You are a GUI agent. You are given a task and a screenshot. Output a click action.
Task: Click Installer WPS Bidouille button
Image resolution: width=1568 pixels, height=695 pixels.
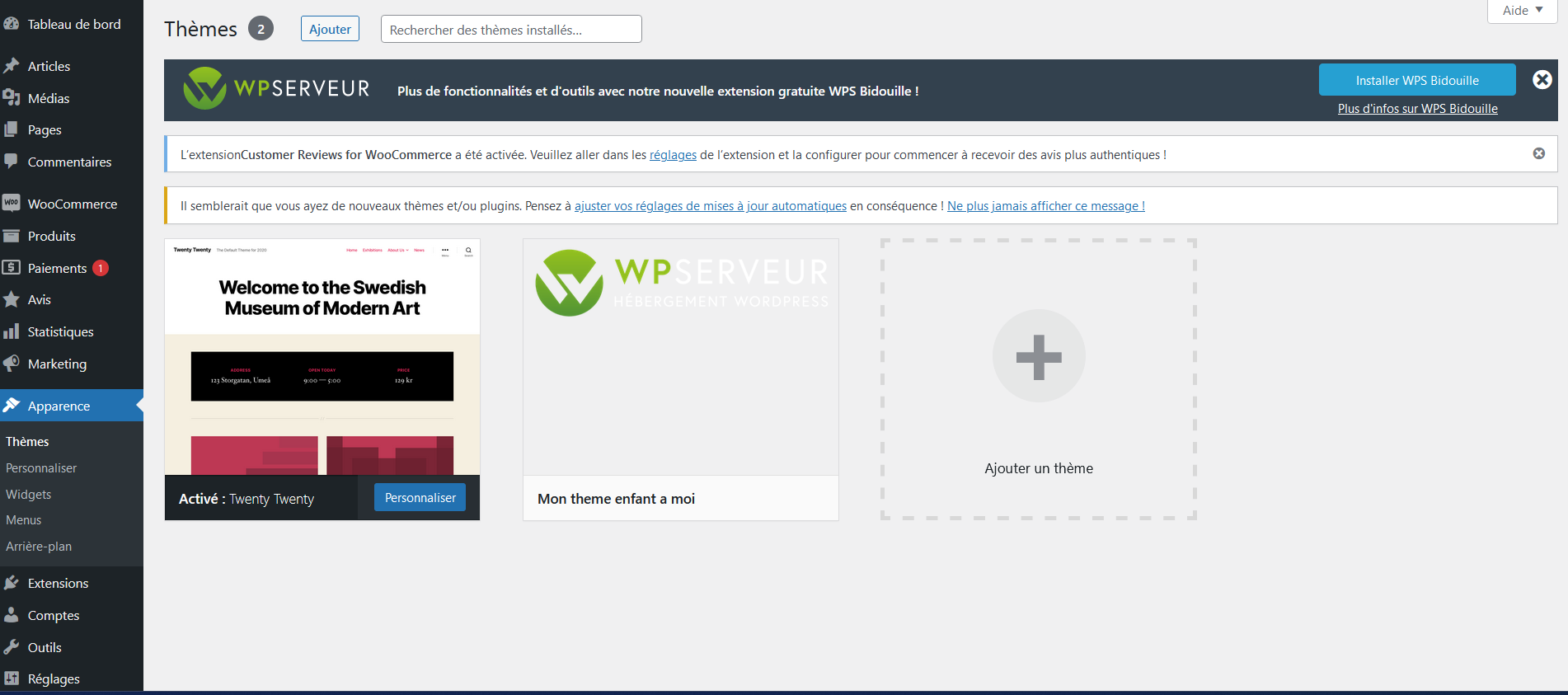[1417, 80]
